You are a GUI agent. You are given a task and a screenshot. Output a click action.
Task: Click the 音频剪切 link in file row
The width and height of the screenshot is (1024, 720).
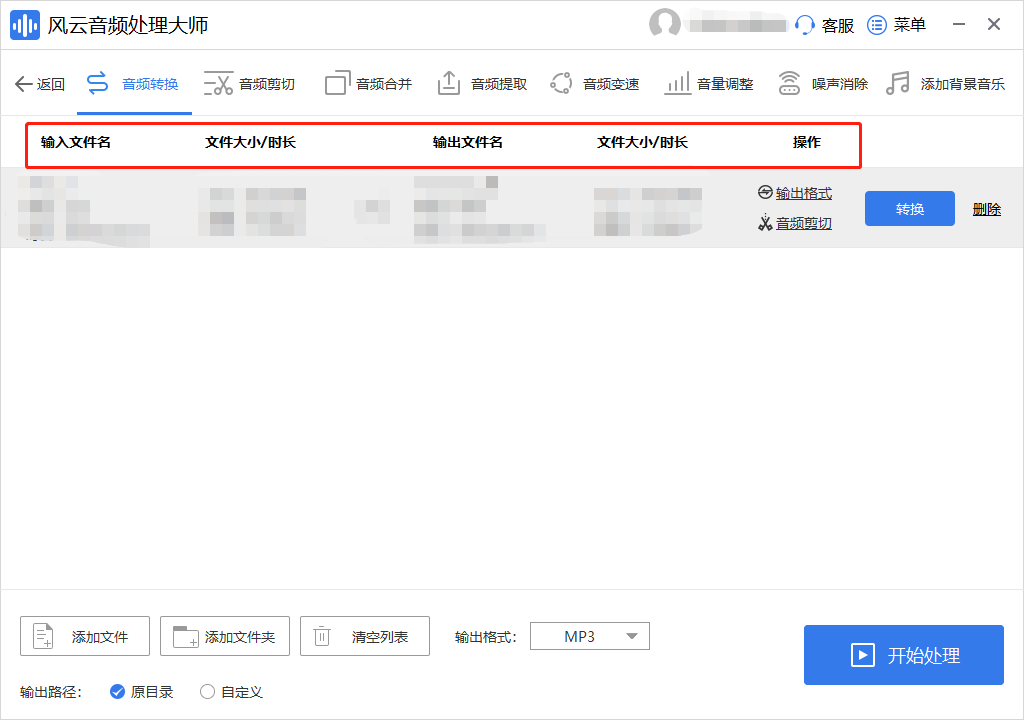(x=803, y=223)
